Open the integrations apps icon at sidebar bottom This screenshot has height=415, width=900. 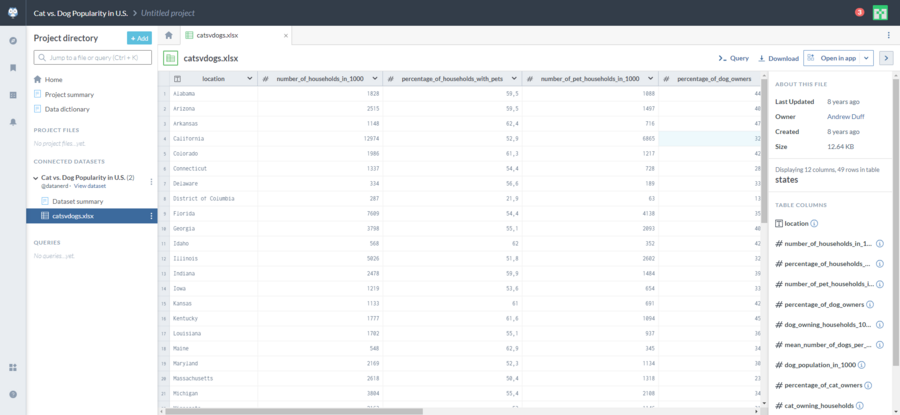click(x=13, y=367)
